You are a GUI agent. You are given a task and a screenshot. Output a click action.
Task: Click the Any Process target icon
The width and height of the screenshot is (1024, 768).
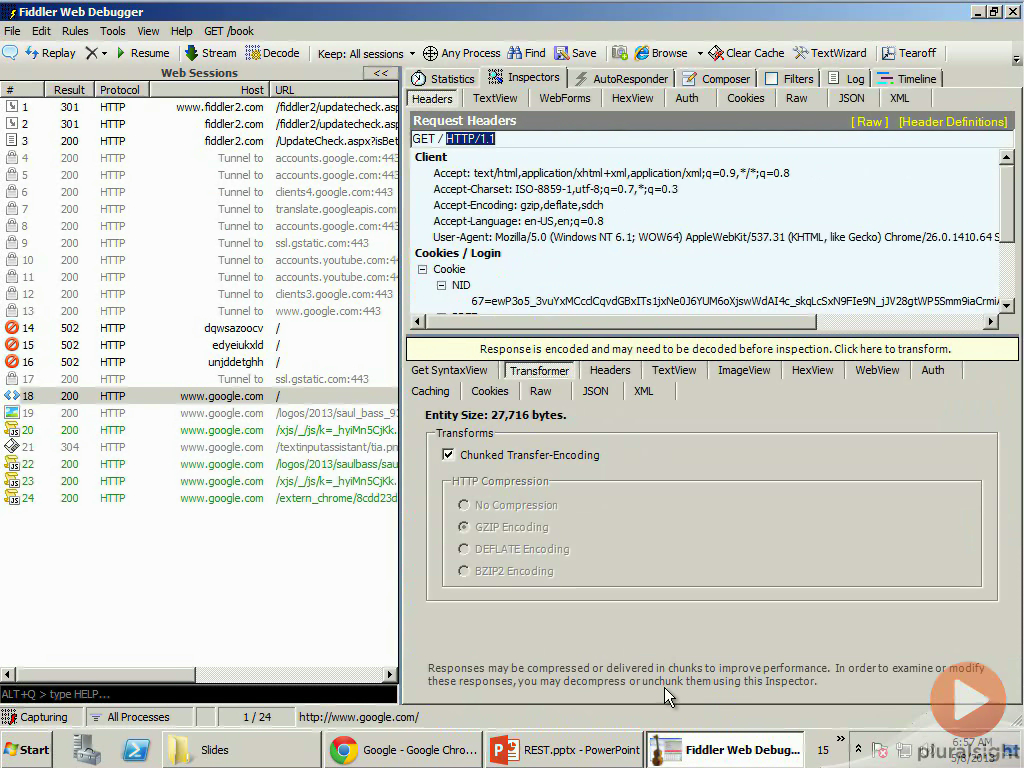point(430,53)
